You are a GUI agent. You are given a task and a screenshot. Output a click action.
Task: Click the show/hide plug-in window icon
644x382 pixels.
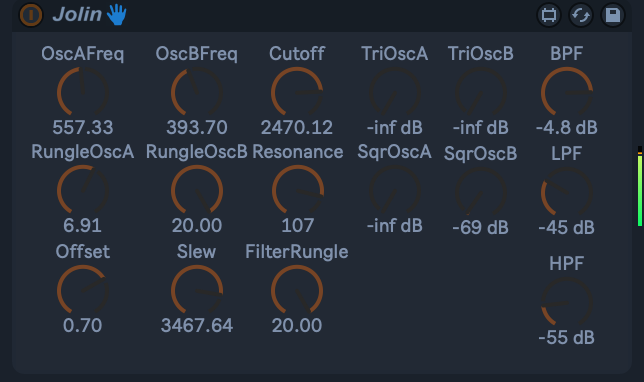(549, 16)
